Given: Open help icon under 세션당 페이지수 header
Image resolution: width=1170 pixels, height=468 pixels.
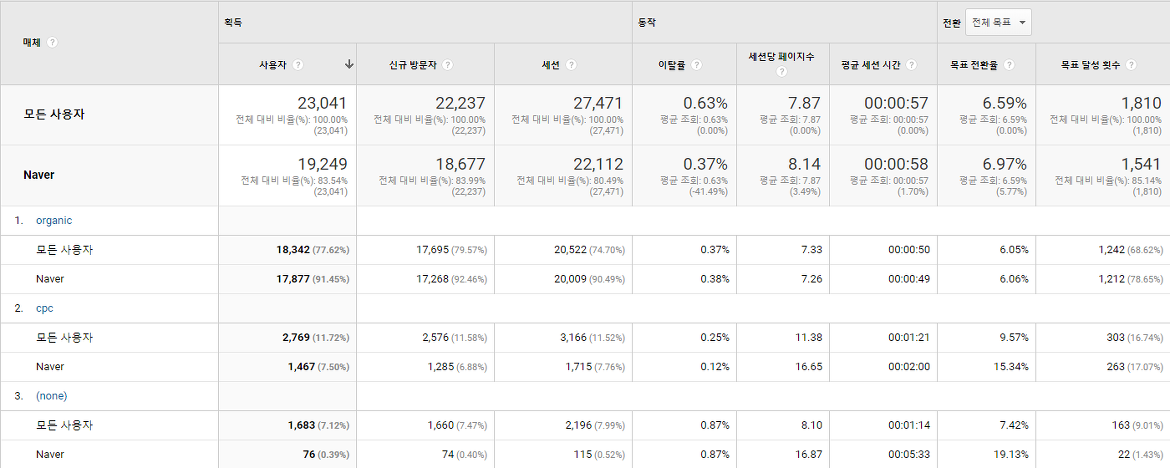Looking at the screenshot, I should [781, 72].
